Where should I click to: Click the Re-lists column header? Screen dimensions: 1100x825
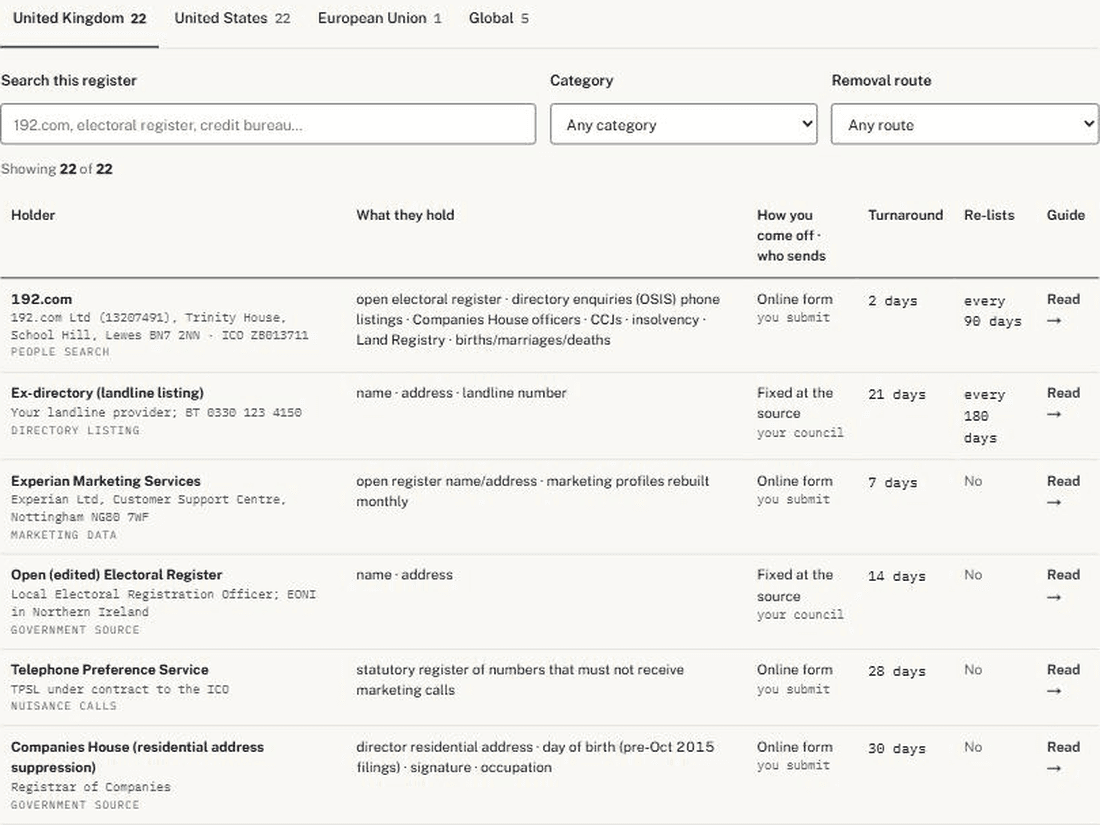989,215
